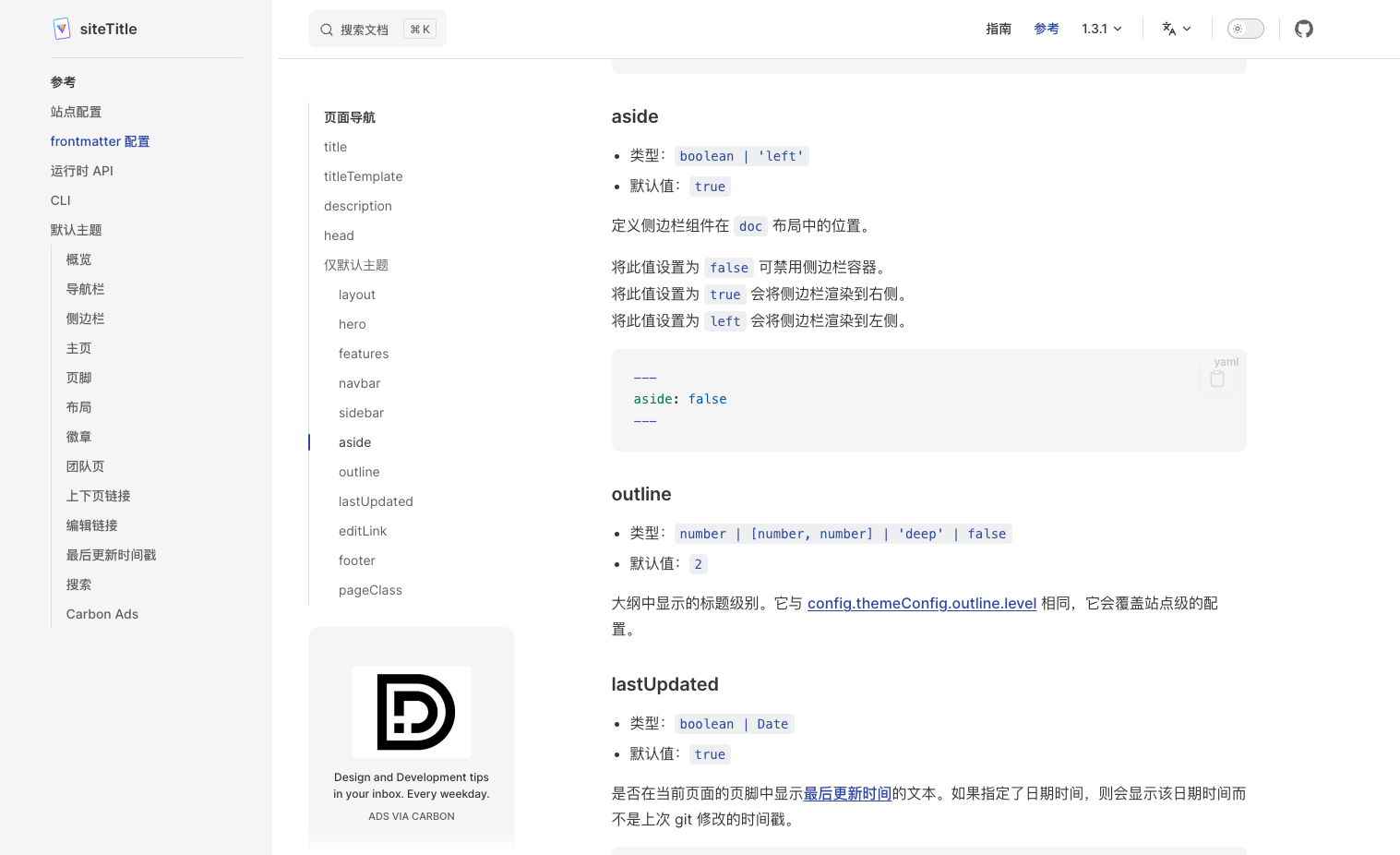Open the GitHub repository icon

coord(1303,29)
